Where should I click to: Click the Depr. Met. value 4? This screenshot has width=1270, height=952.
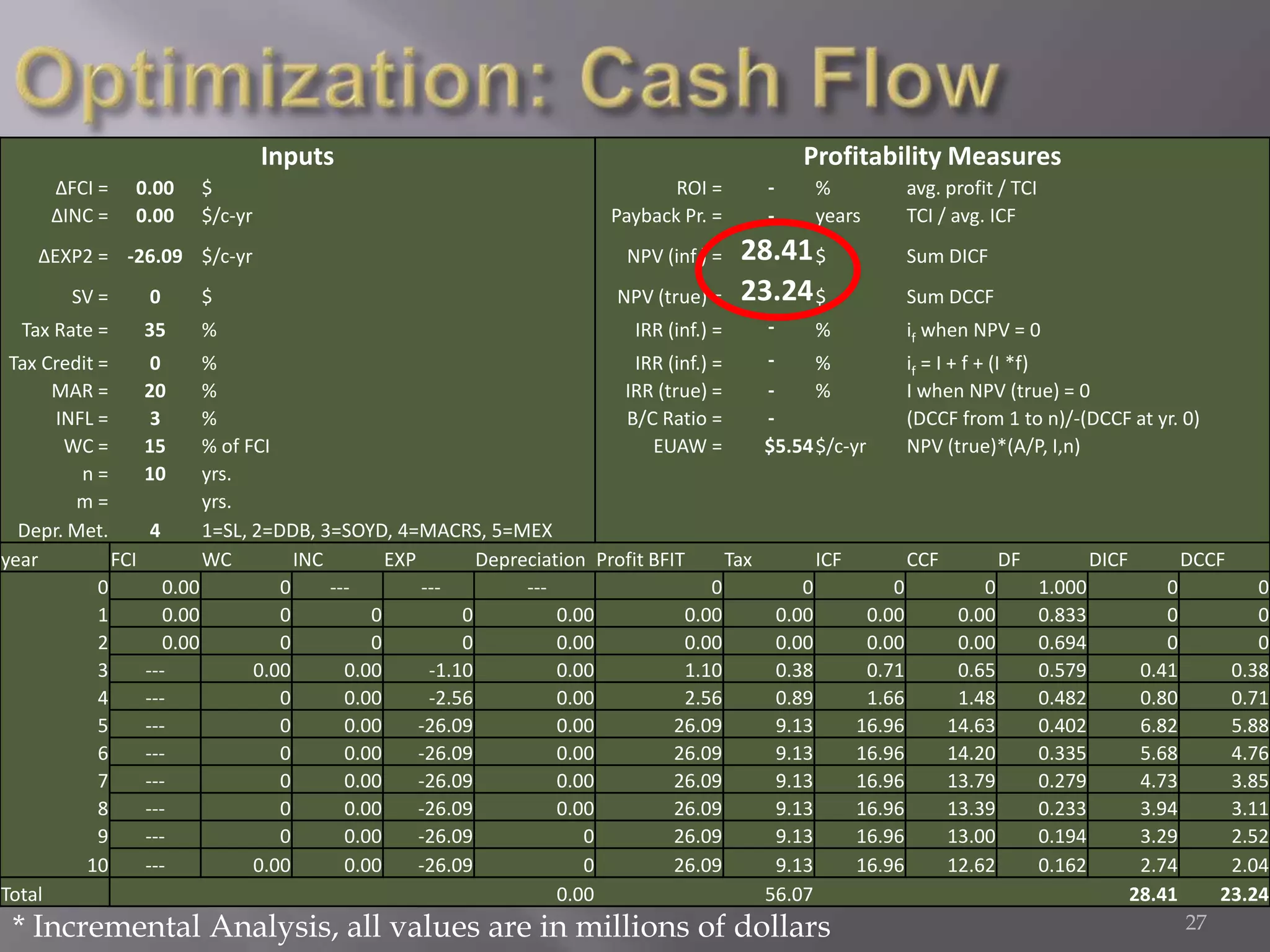click(x=154, y=530)
